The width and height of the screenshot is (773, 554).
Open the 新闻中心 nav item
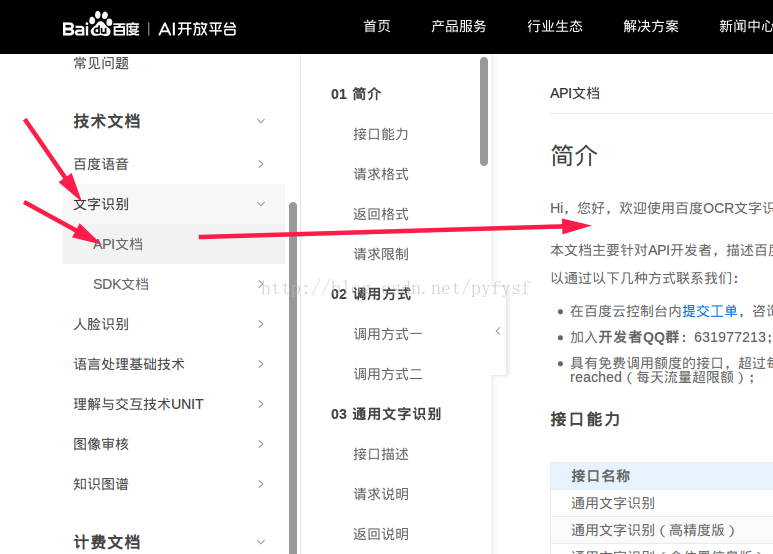click(x=745, y=26)
